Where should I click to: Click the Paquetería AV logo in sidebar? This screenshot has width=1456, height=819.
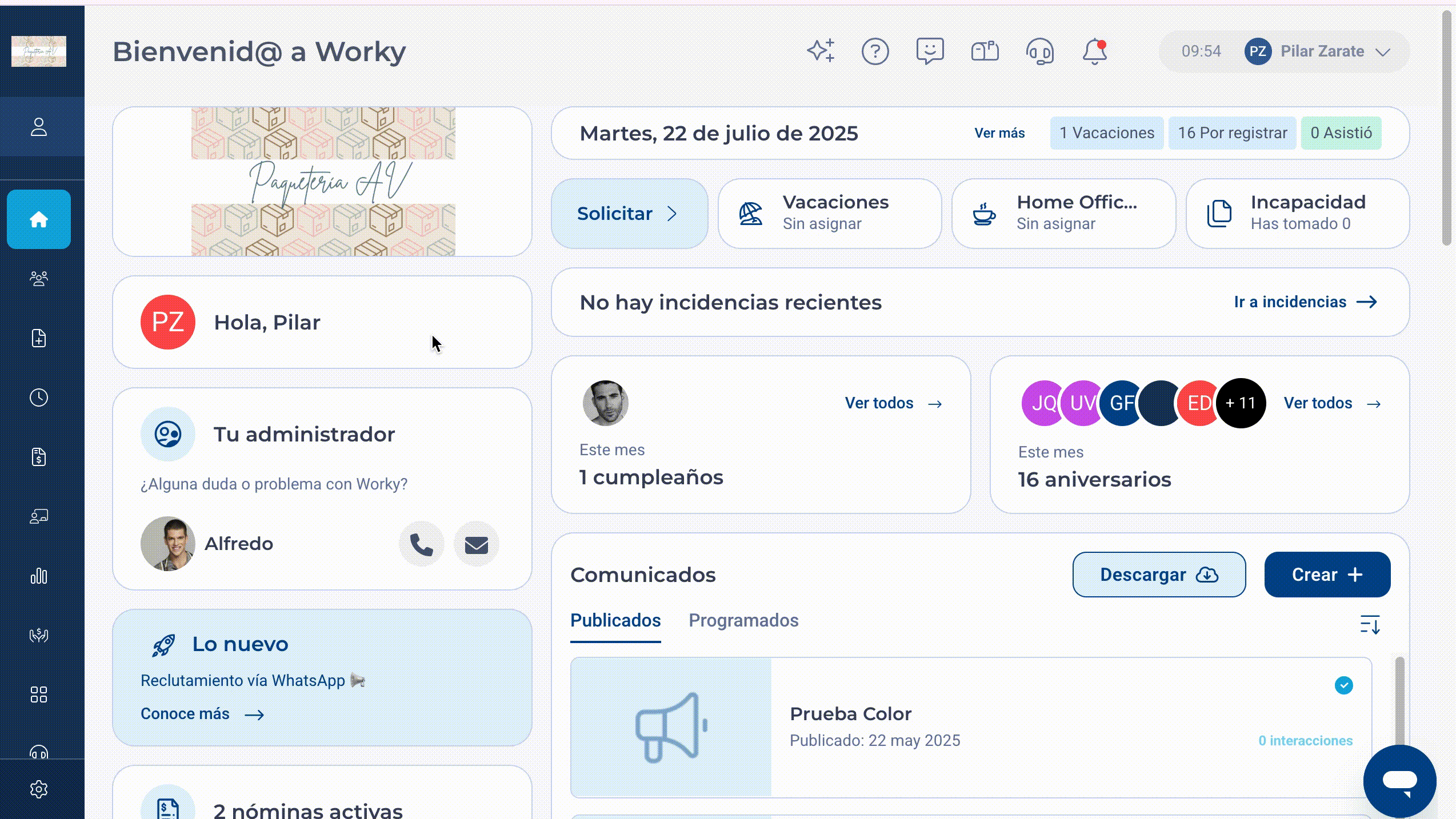tap(39, 51)
